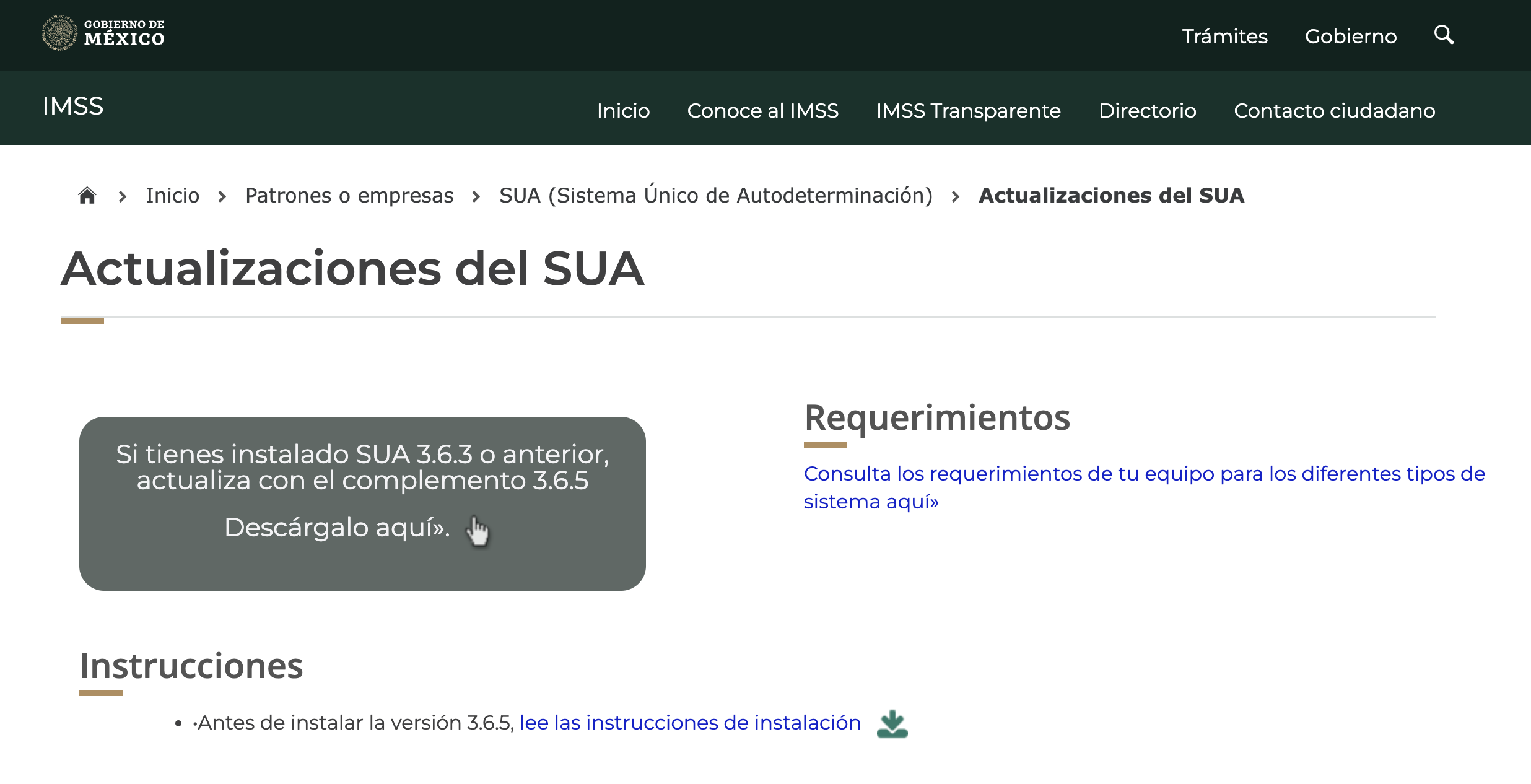The height and width of the screenshot is (784, 1531).
Task: Open the Trámites menu
Action: [x=1224, y=37]
